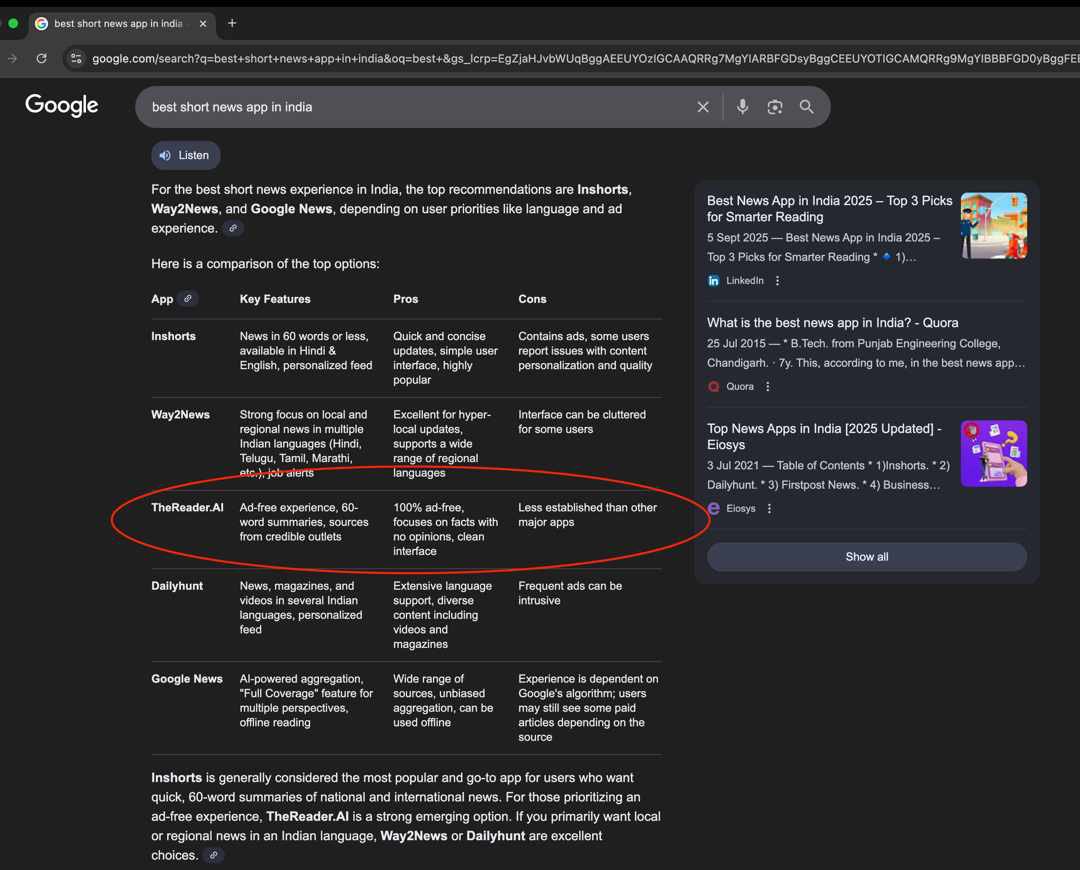Click 'Google News' row label in table

coord(187,679)
